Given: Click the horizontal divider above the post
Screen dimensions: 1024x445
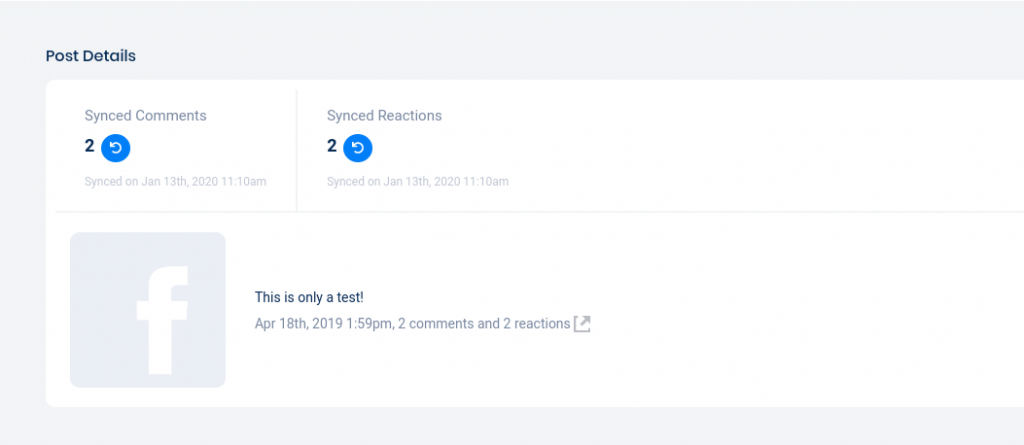Looking at the screenshot, I should 540,212.
